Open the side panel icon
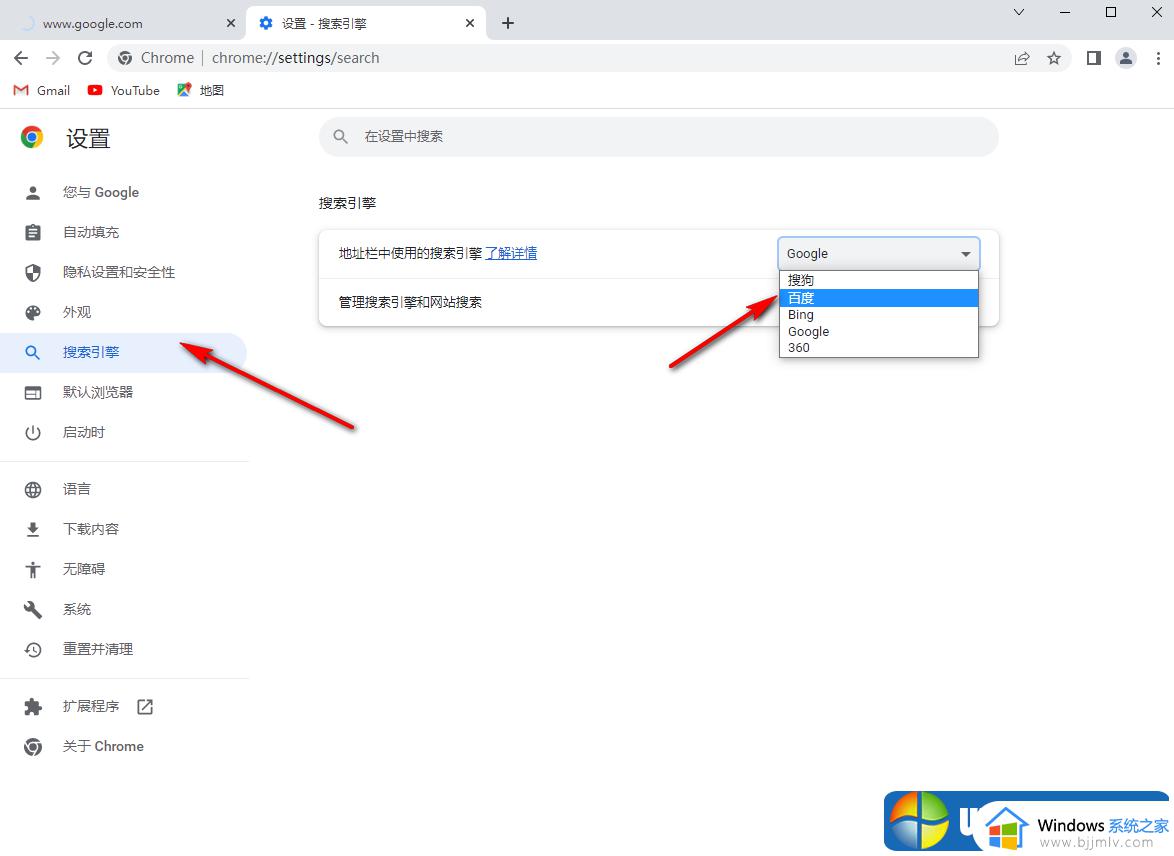Screen dimensions: 1174x856 click(x=1094, y=58)
